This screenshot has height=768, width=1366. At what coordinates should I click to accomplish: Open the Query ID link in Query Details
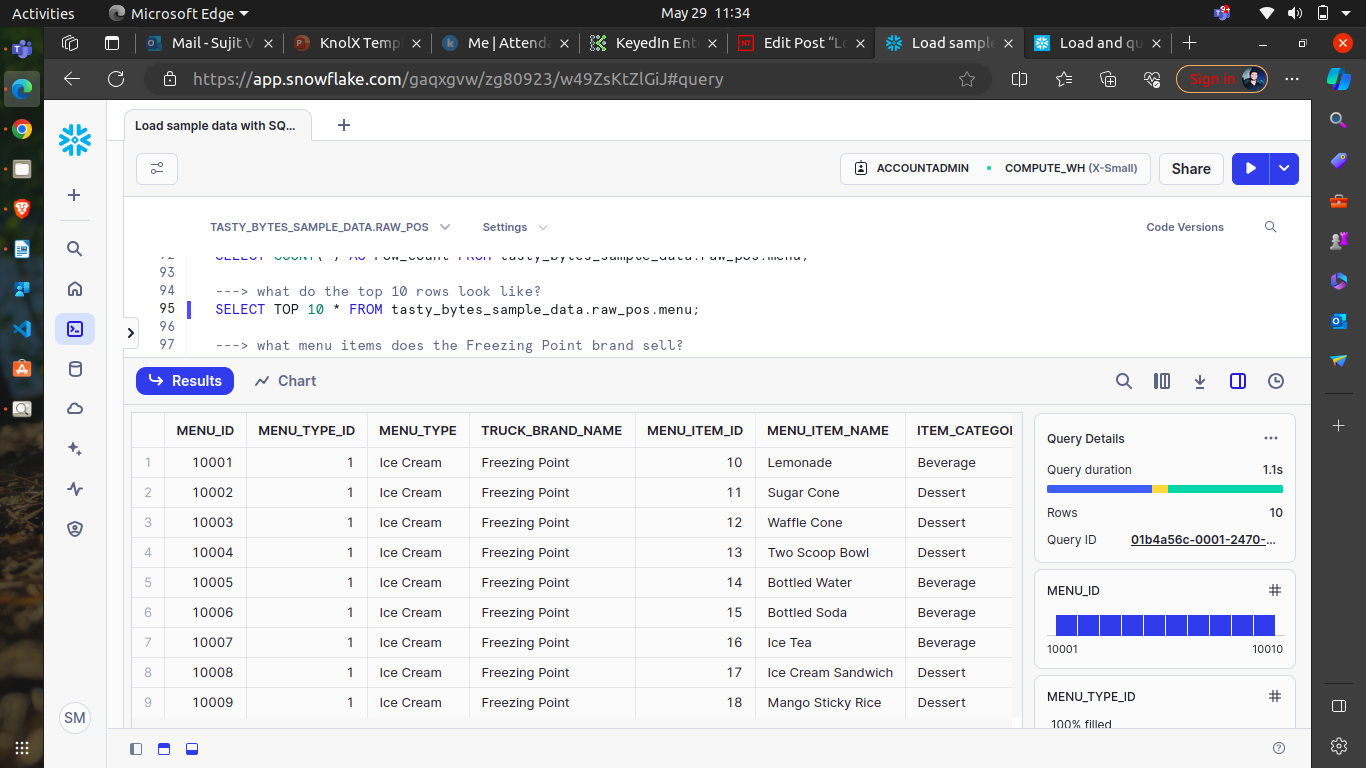(1204, 539)
